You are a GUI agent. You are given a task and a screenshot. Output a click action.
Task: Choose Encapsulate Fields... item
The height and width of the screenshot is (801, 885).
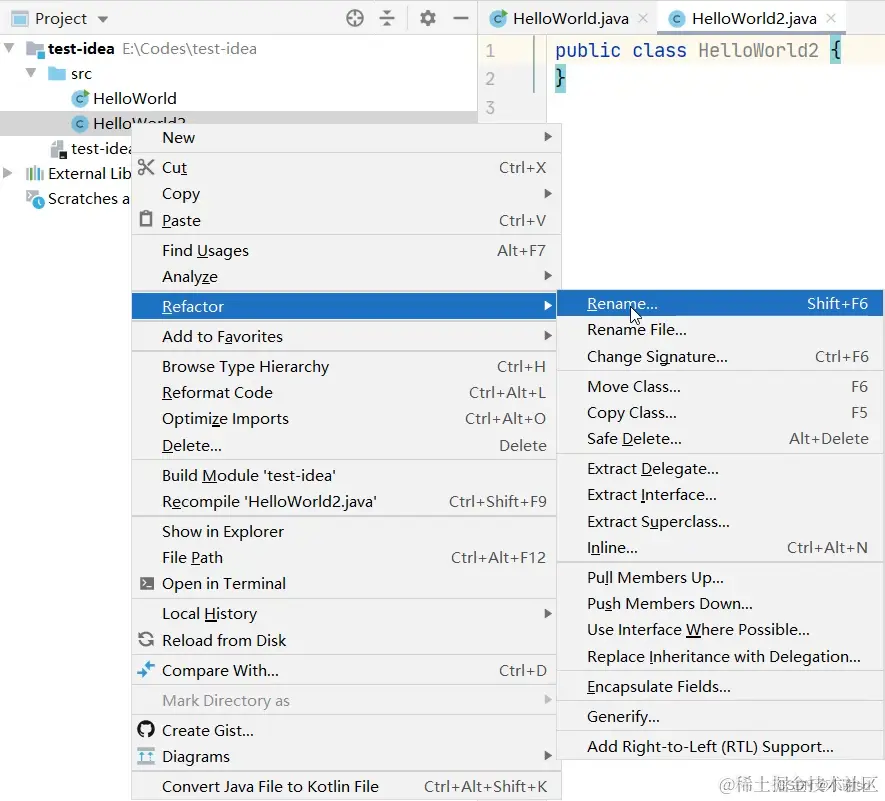click(720, 686)
